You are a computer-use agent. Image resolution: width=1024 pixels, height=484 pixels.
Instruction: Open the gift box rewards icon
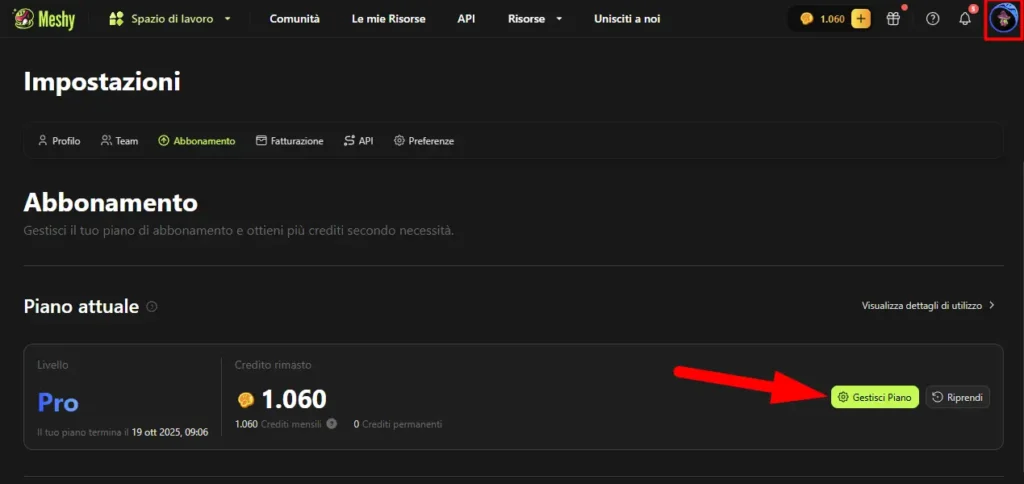pos(893,19)
